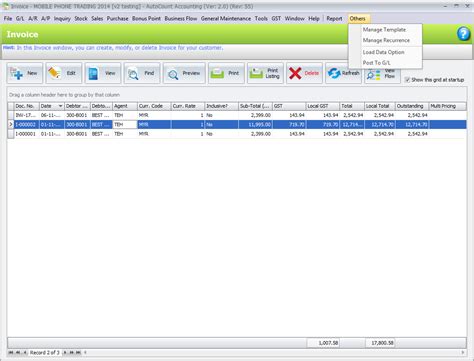This screenshot has height=361, width=474.
Task: Toggle Show this grid at startup checkbox
Action: 407,80
